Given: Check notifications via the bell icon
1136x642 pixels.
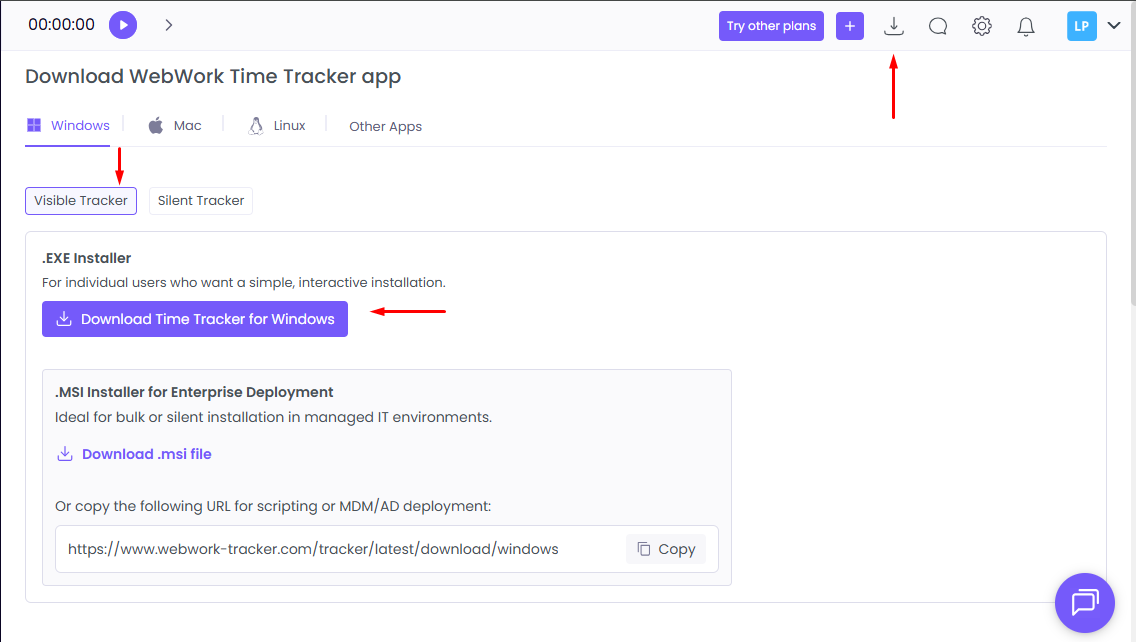Looking at the screenshot, I should [1025, 26].
